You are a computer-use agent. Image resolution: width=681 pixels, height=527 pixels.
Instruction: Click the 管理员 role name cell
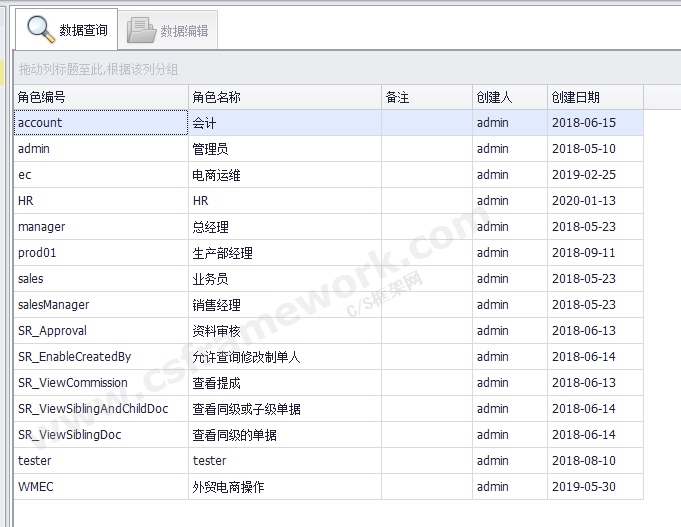[285, 149]
